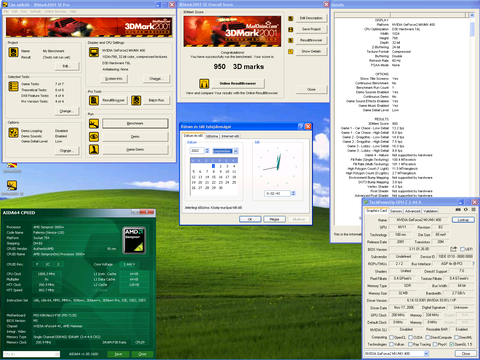Click the year field in the date dialog
The height and width of the screenshot is (360, 480).
point(197,151)
